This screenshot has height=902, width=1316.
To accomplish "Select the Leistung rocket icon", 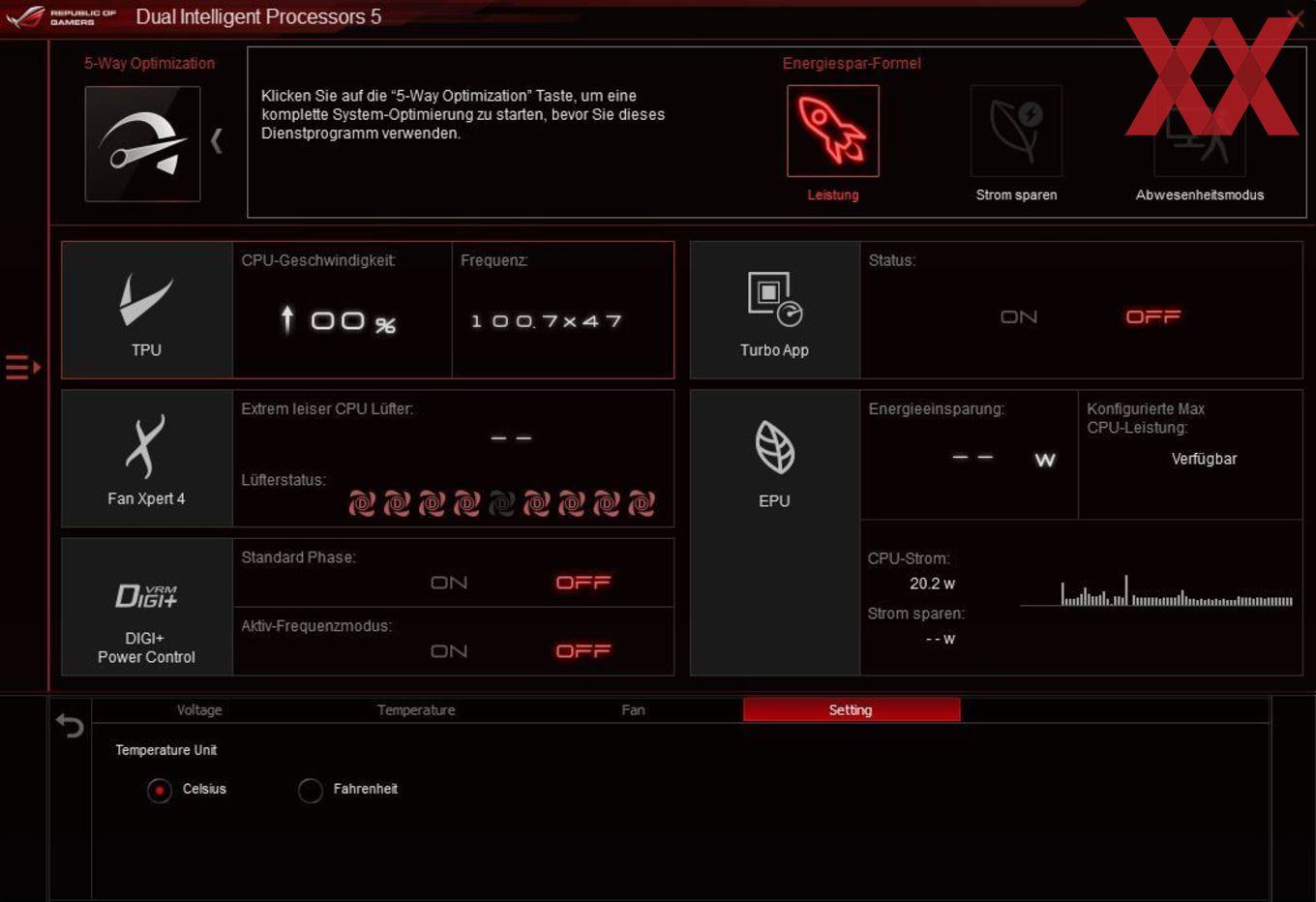I will [832, 131].
